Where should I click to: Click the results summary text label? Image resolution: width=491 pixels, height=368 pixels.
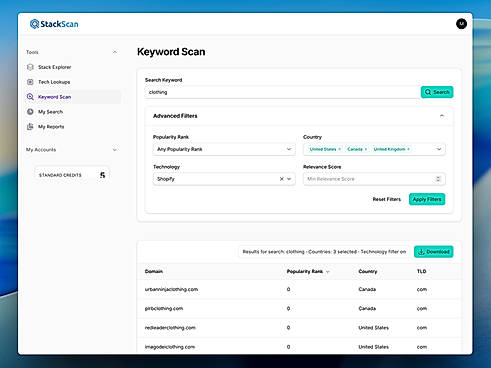tap(324, 252)
